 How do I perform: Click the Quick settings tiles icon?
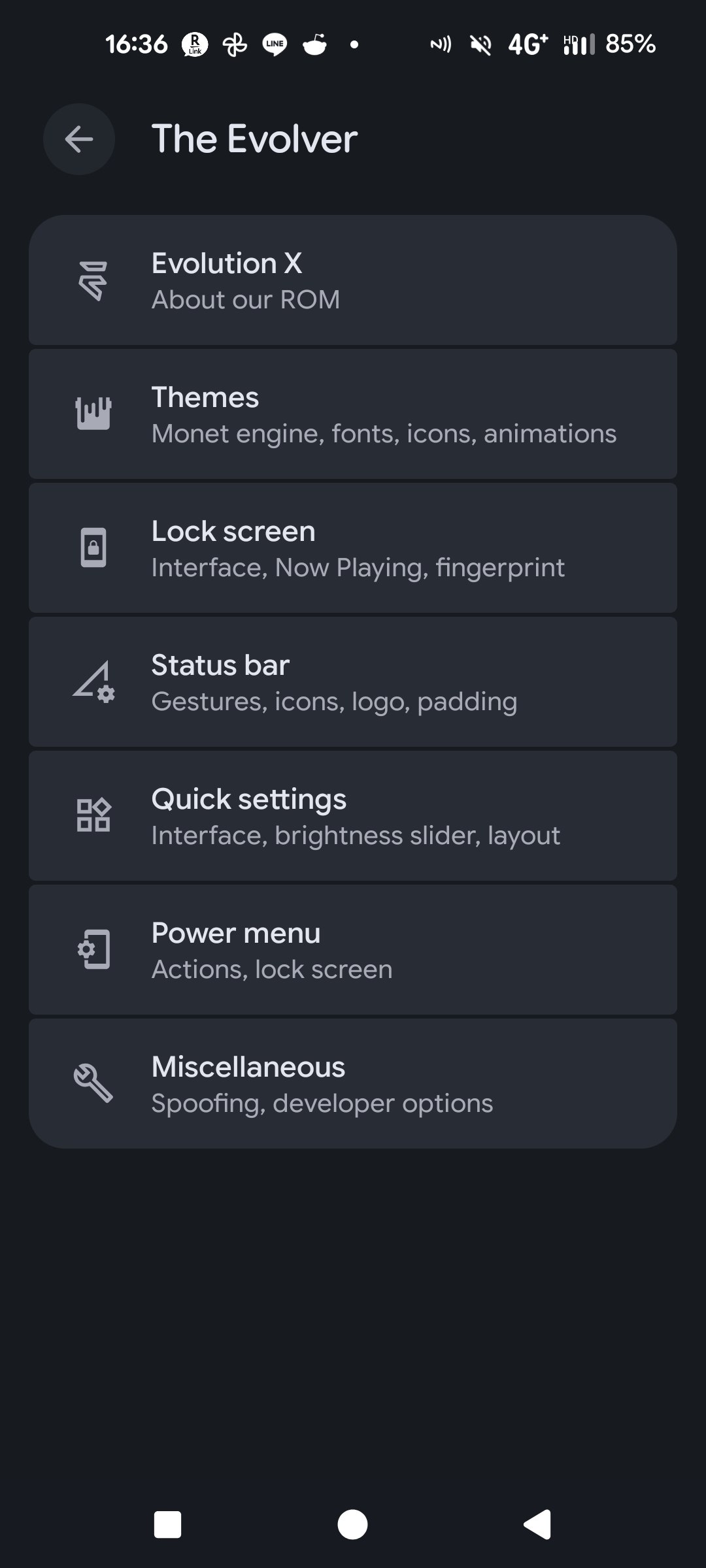[x=93, y=815]
